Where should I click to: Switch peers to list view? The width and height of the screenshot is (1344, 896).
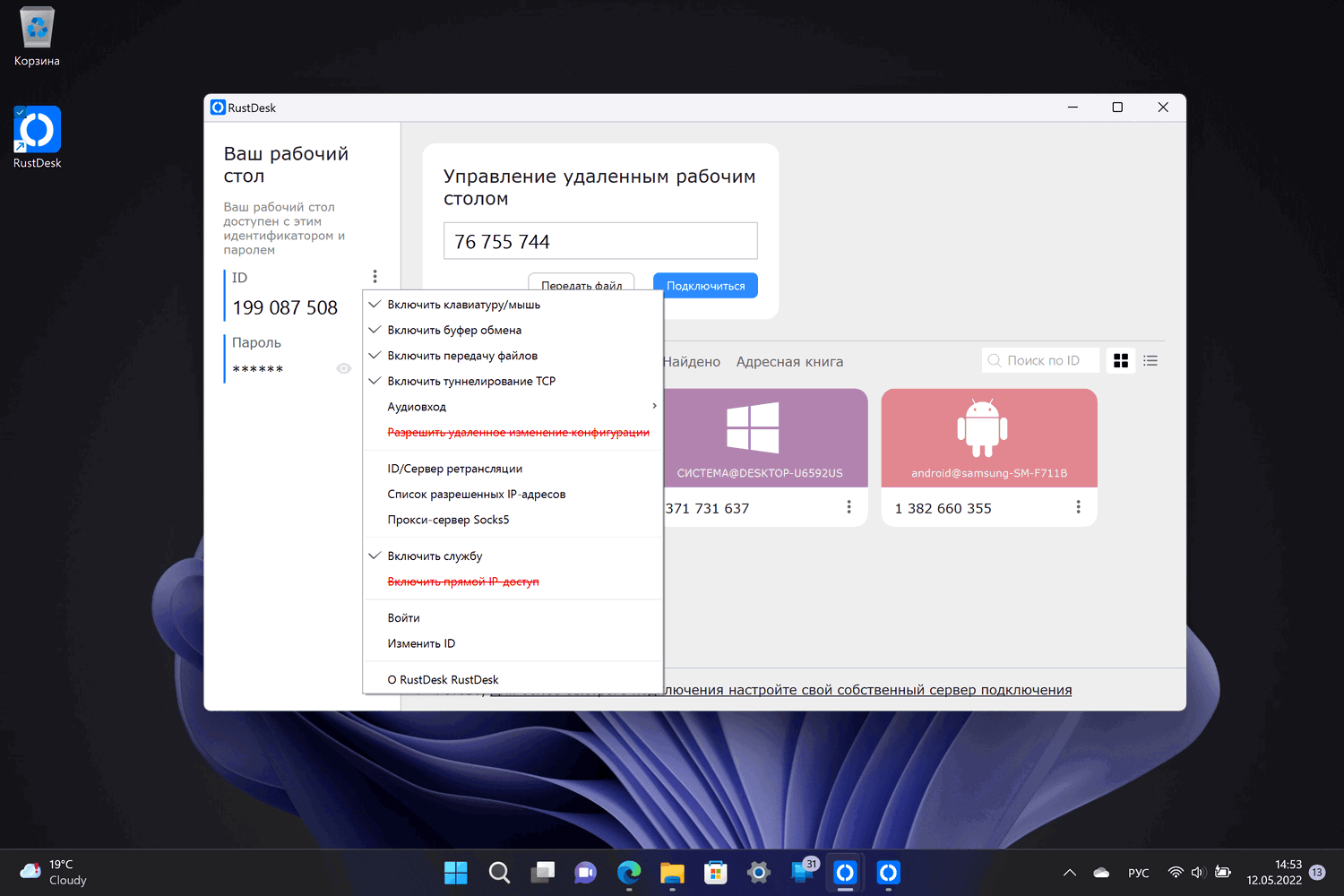[1150, 360]
